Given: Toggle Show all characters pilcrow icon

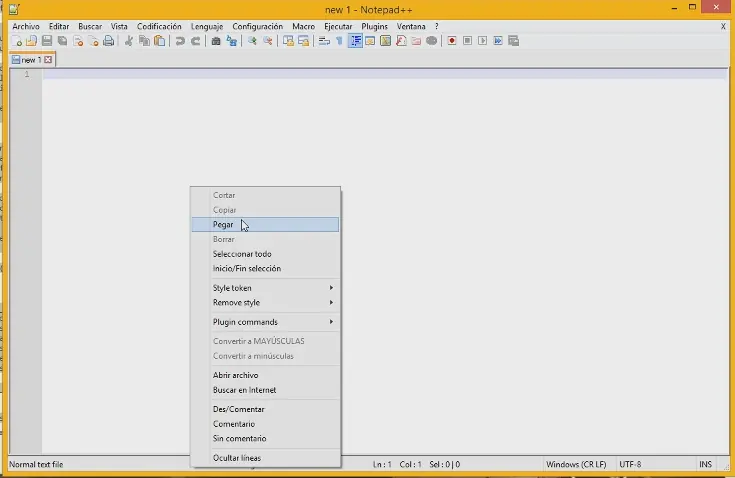Looking at the screenshot, I should pos(339,41).
